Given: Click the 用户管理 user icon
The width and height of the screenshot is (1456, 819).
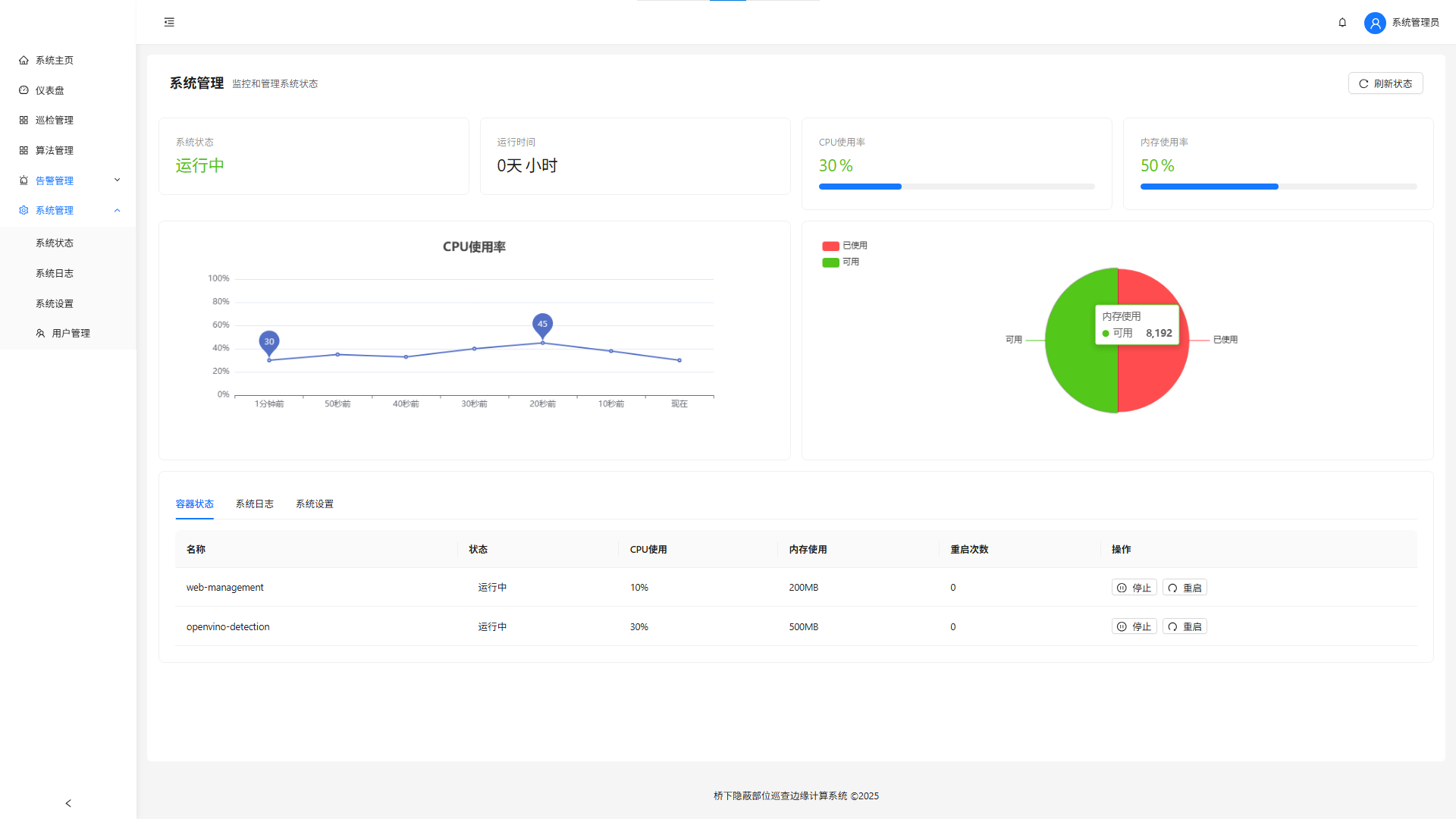Looking at the screenshot, I should pyautogui.click(x=40, y=333).
